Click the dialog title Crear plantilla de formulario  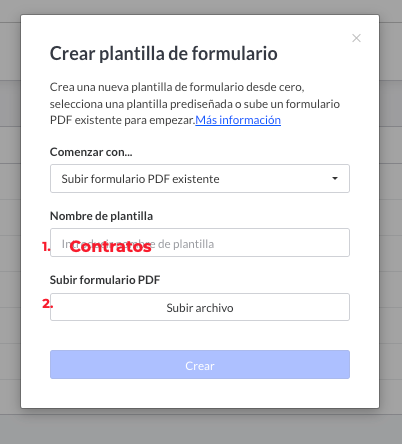(x=163, y=53)
